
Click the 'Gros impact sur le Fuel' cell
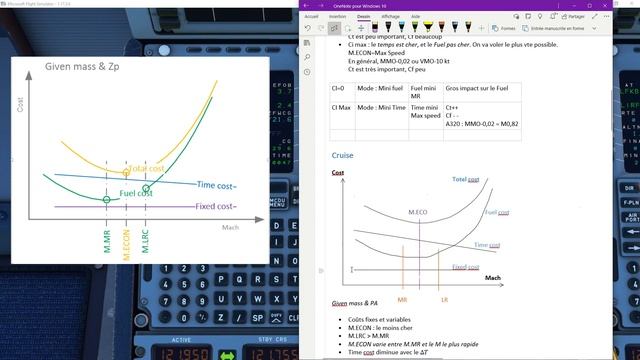pos(482,92)
